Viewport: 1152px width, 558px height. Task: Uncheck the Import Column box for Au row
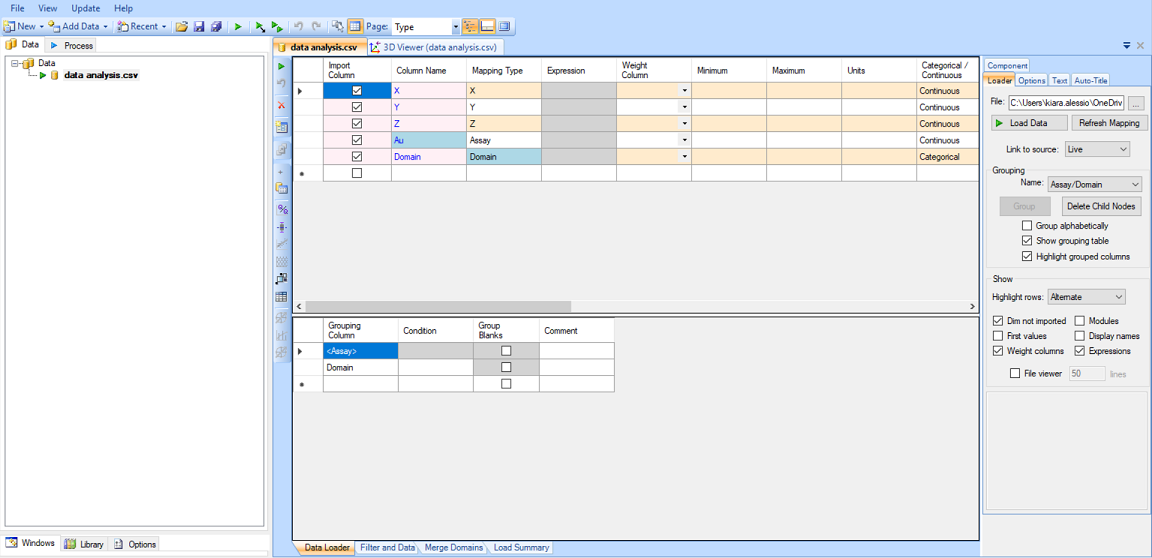coord(357,140)
